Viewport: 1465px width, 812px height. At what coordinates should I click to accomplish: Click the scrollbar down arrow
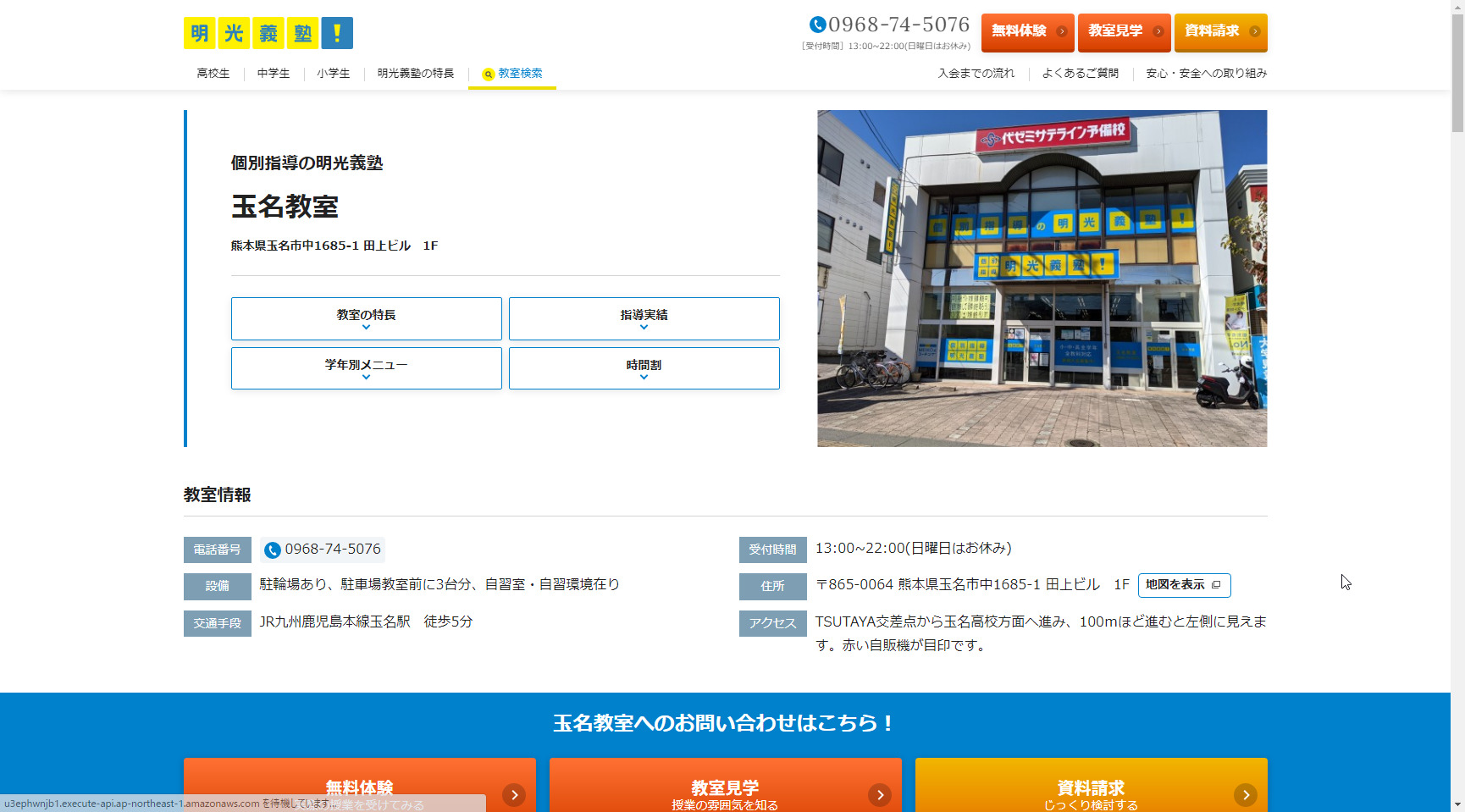click(x=1457, y=804)
